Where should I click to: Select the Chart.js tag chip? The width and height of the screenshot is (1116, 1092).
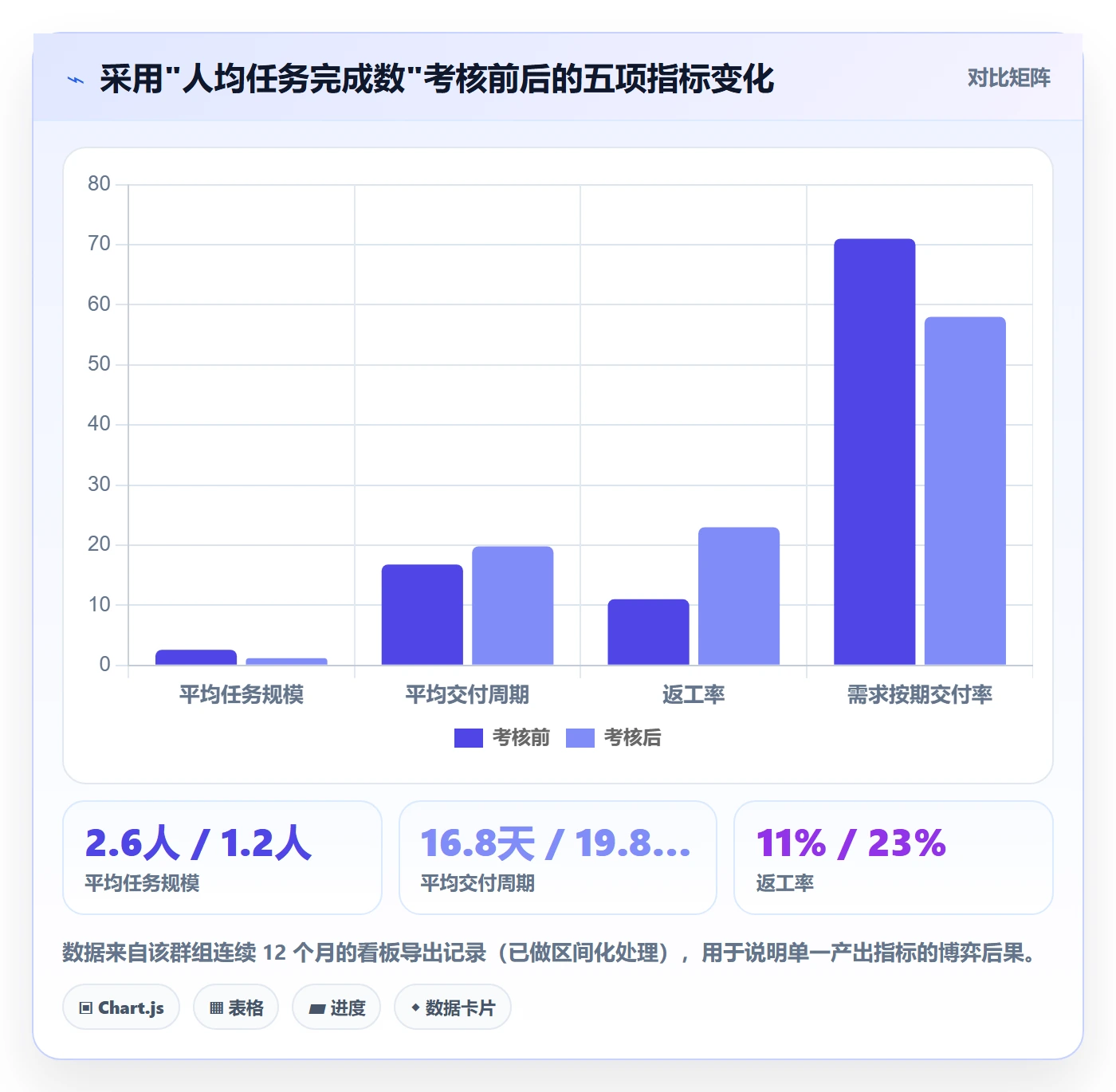coord(121,1008)
